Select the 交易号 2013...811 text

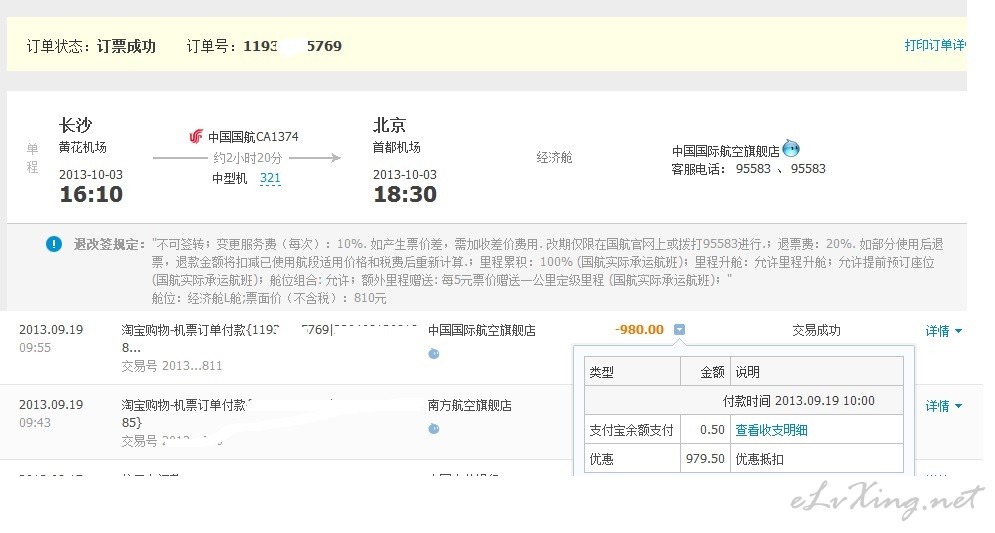click(172, 365)
